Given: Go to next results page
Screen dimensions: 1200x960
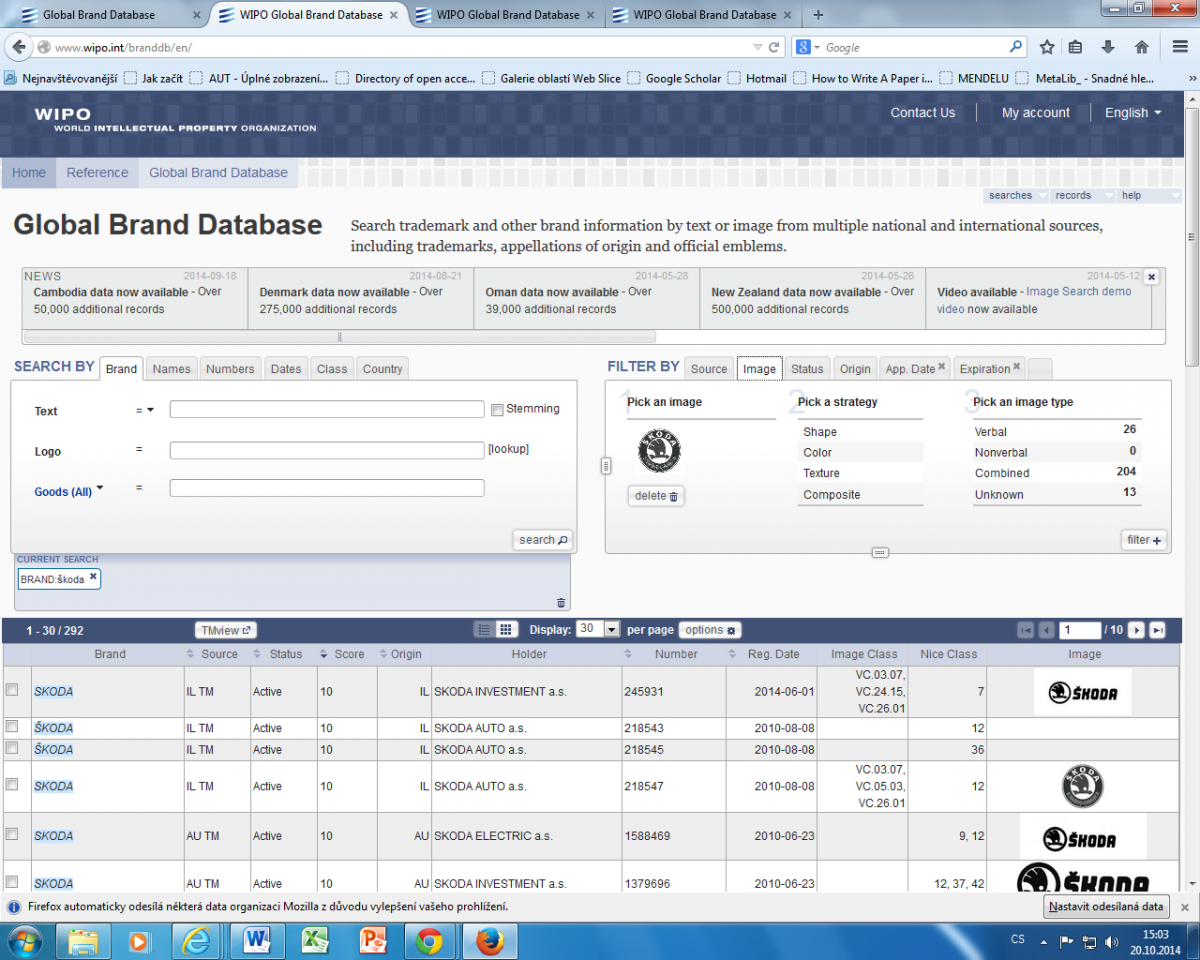Looking at the screenshot, I should click(1136, 630).
